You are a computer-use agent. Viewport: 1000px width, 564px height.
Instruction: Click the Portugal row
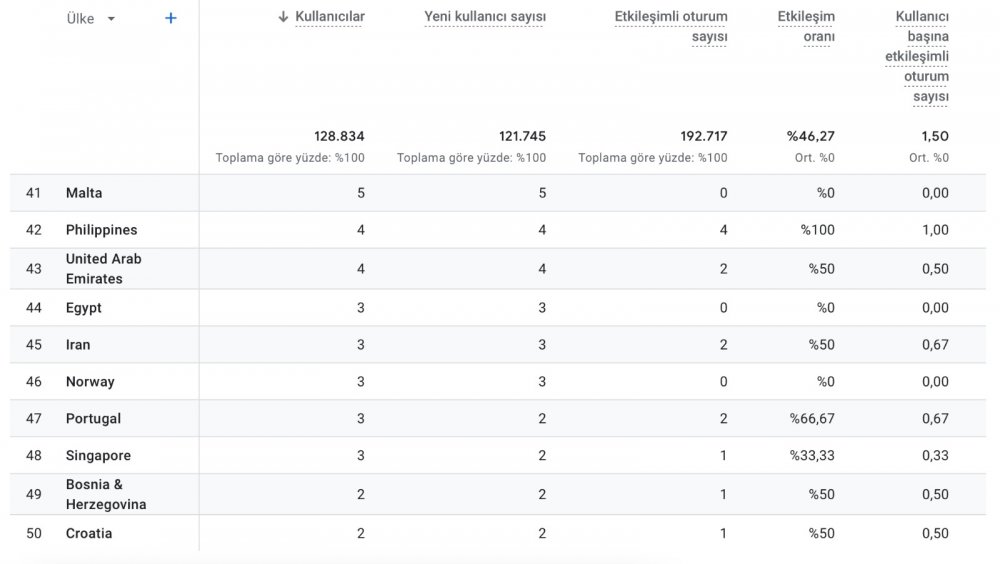pyautogui.click(x=93, y=419)
